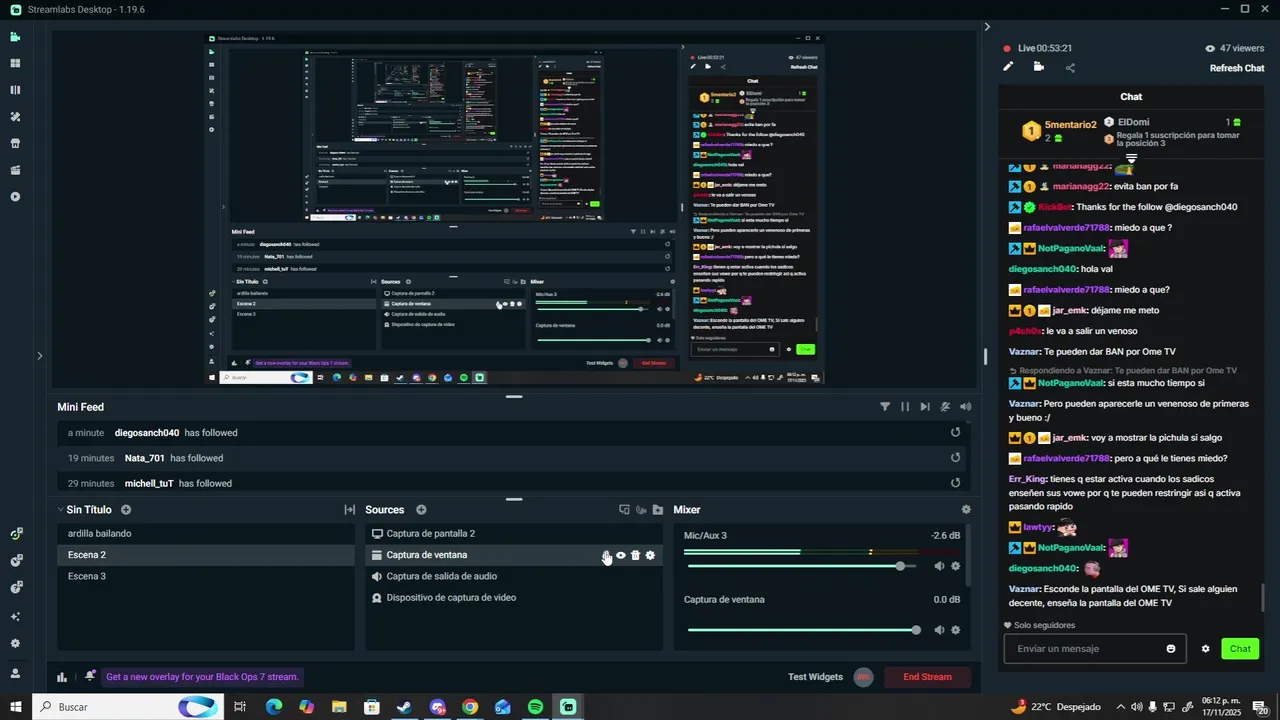Adjust the Mic/Aux 3 volume slider
The height and width of the screenshot is (720, 1280).
(x=803, y=566)
